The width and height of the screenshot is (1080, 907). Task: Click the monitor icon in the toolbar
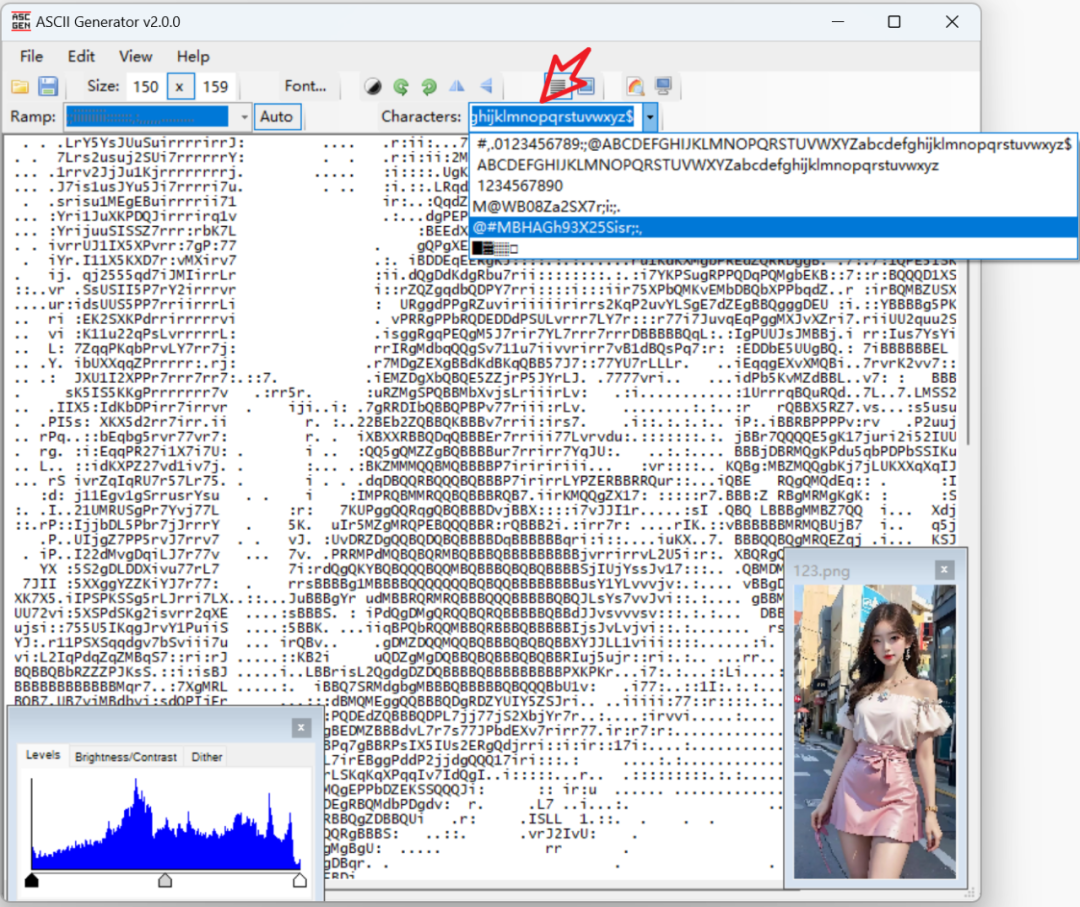[662, 87]
